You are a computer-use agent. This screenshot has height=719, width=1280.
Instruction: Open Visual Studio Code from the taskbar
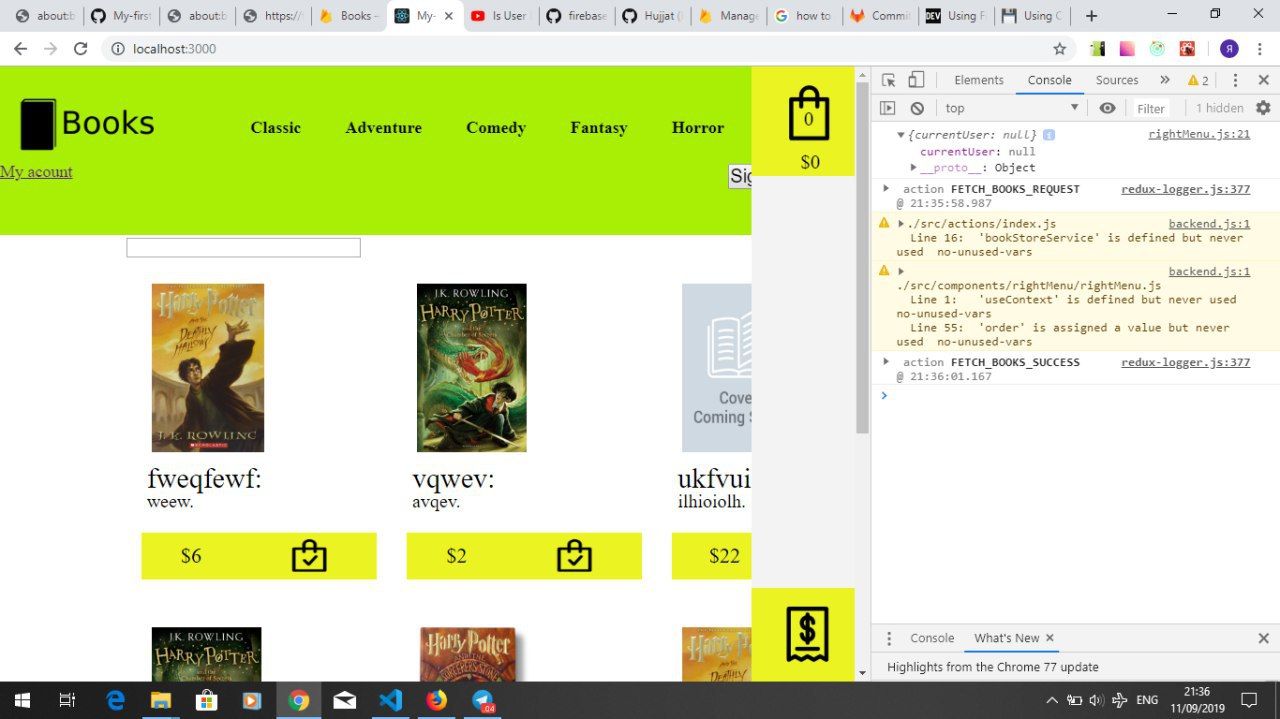pos(390,700)
